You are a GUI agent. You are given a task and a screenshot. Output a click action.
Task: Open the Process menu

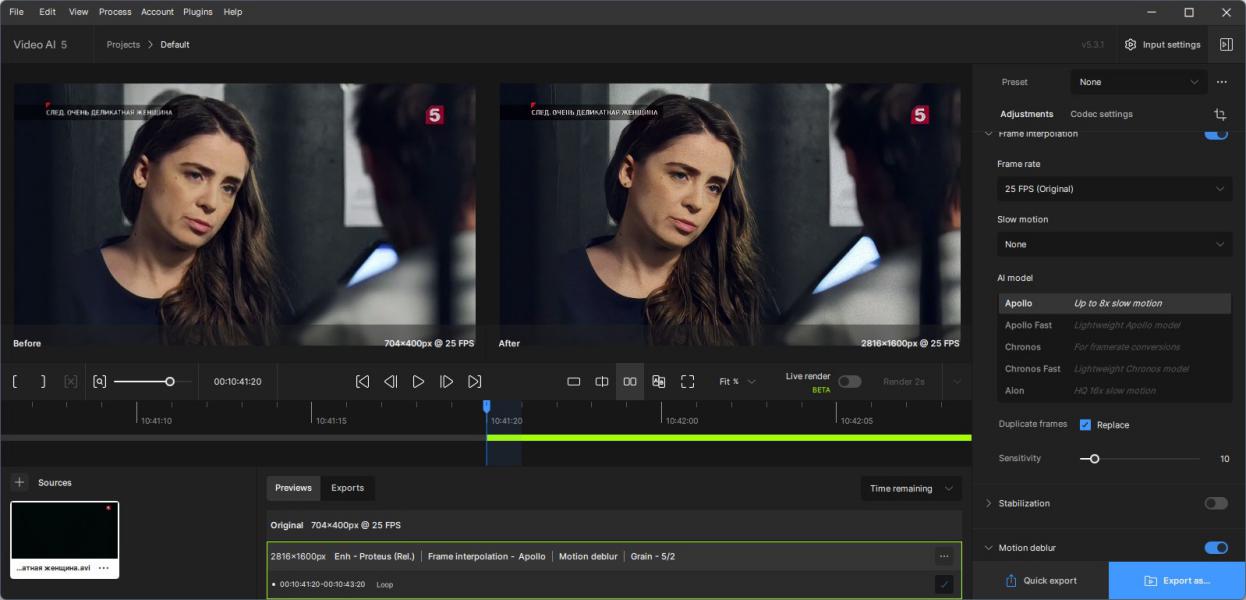[115, 12]
